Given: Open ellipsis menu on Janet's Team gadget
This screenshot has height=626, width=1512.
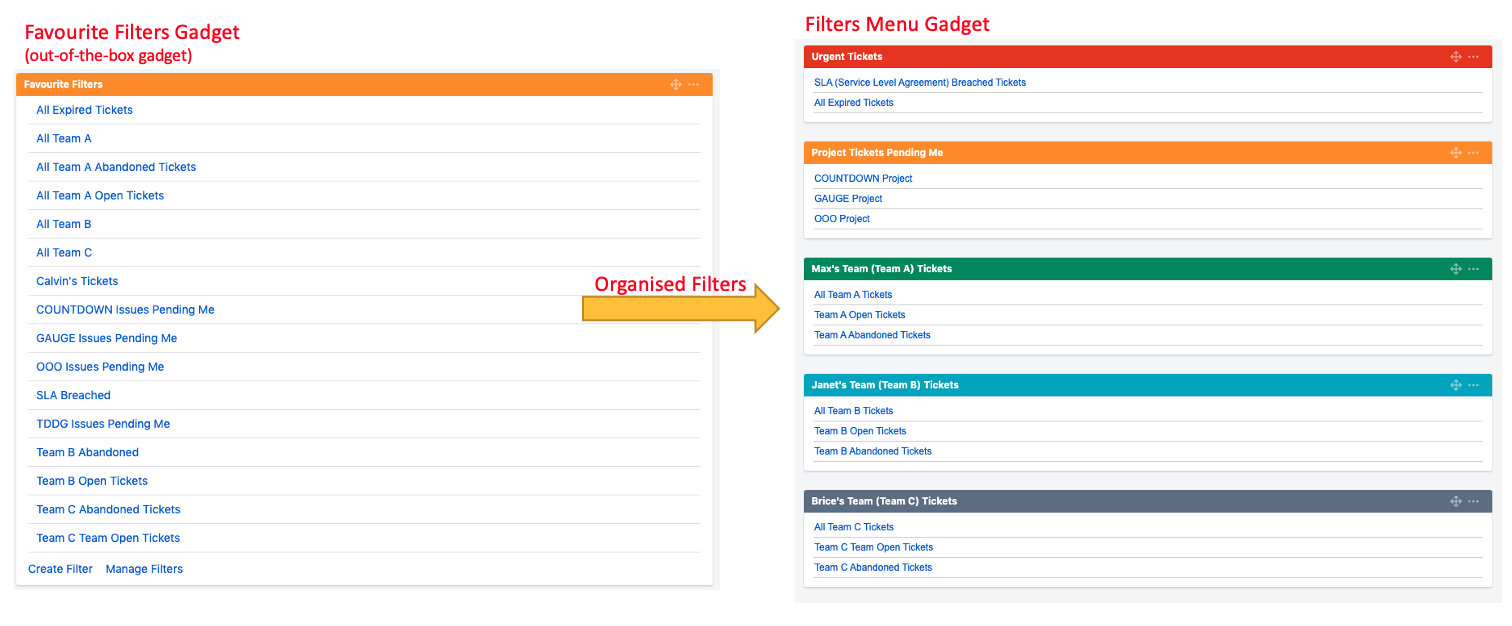Looking at the screenshot, I should (1473, 385).
